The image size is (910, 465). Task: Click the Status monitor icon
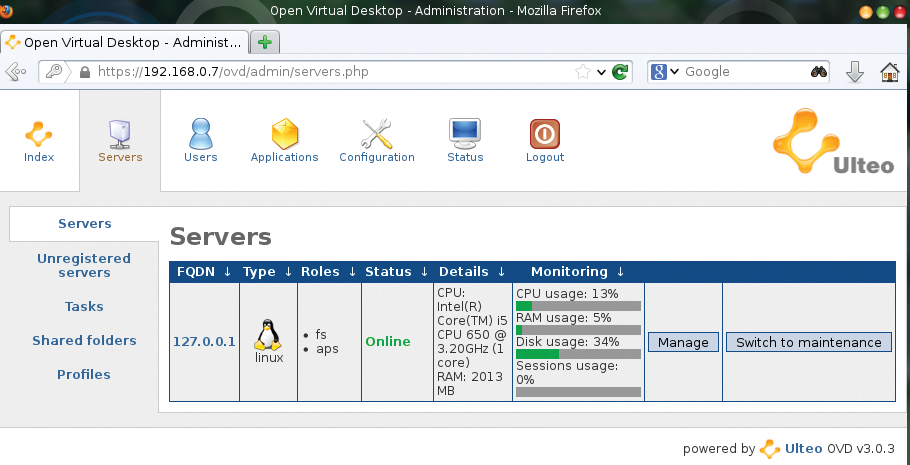465,134
